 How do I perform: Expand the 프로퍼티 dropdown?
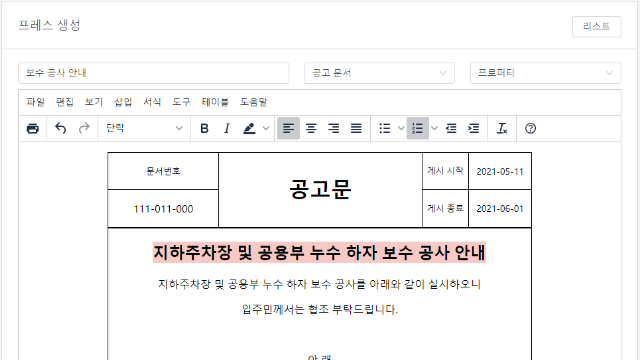(x=545, y=73)
